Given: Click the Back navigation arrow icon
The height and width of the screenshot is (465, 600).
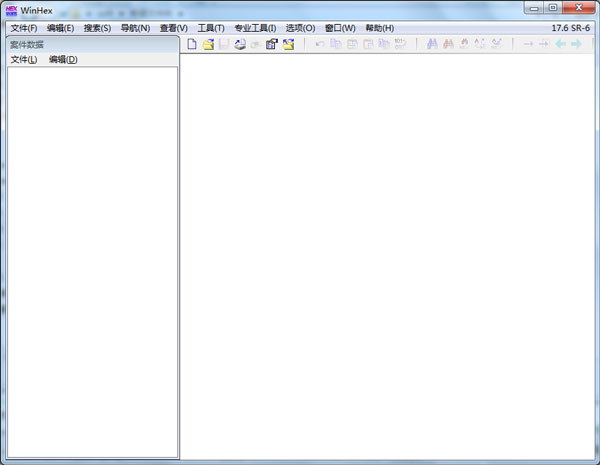Looking at the screenshot, I should click(x=560, y=44).
